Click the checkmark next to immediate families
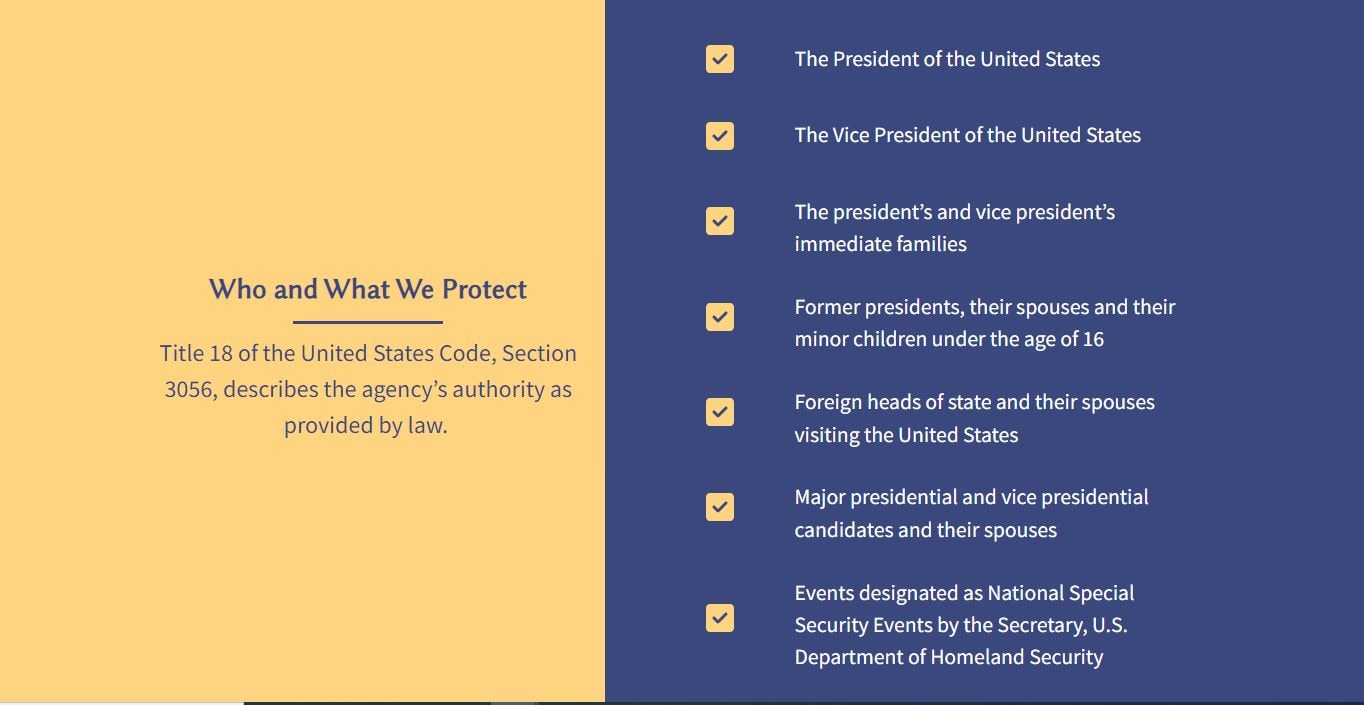 [x=719, y=221]
